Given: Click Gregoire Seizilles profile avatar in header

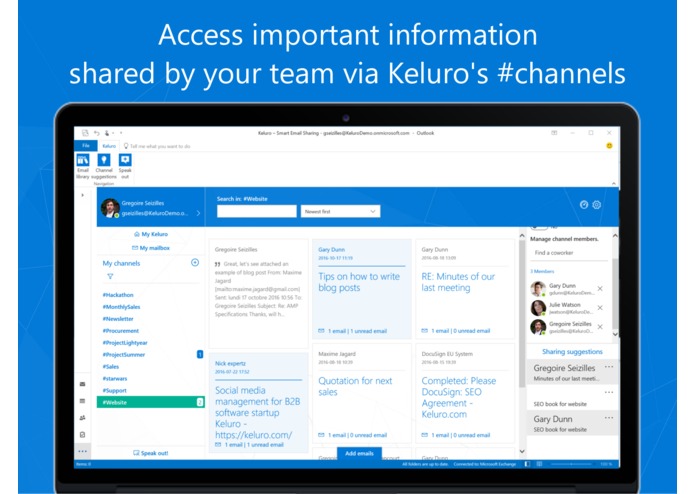Looking at the screenshot, I should click(109, 208).
